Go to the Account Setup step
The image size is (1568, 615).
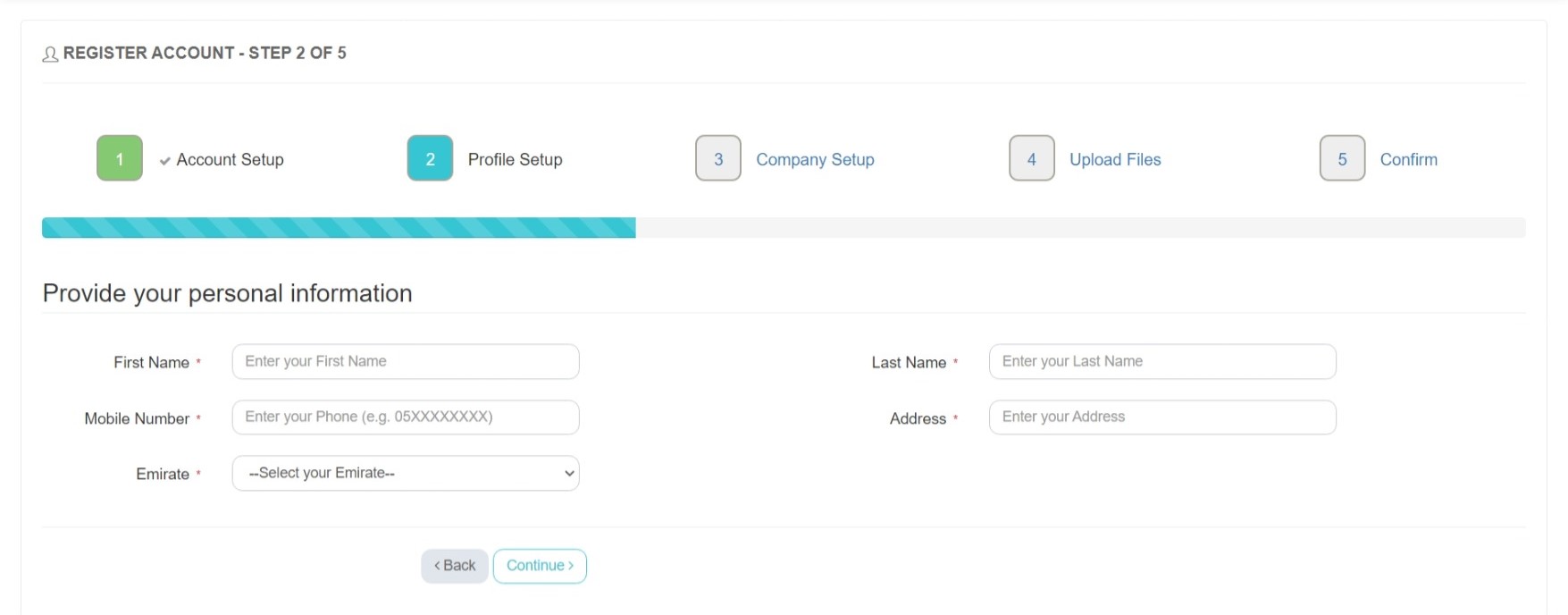click(x=230, y=159)
